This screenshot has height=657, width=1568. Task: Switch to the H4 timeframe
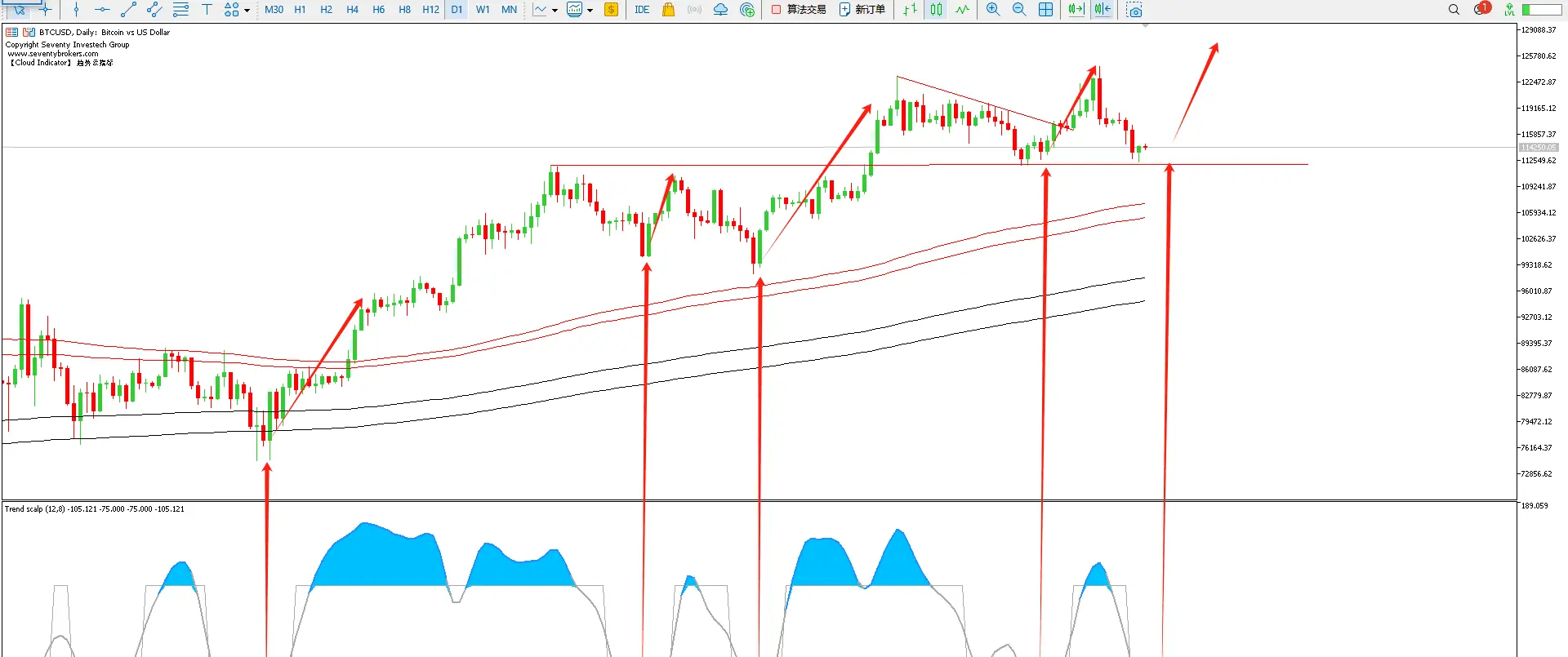point(352,10)
